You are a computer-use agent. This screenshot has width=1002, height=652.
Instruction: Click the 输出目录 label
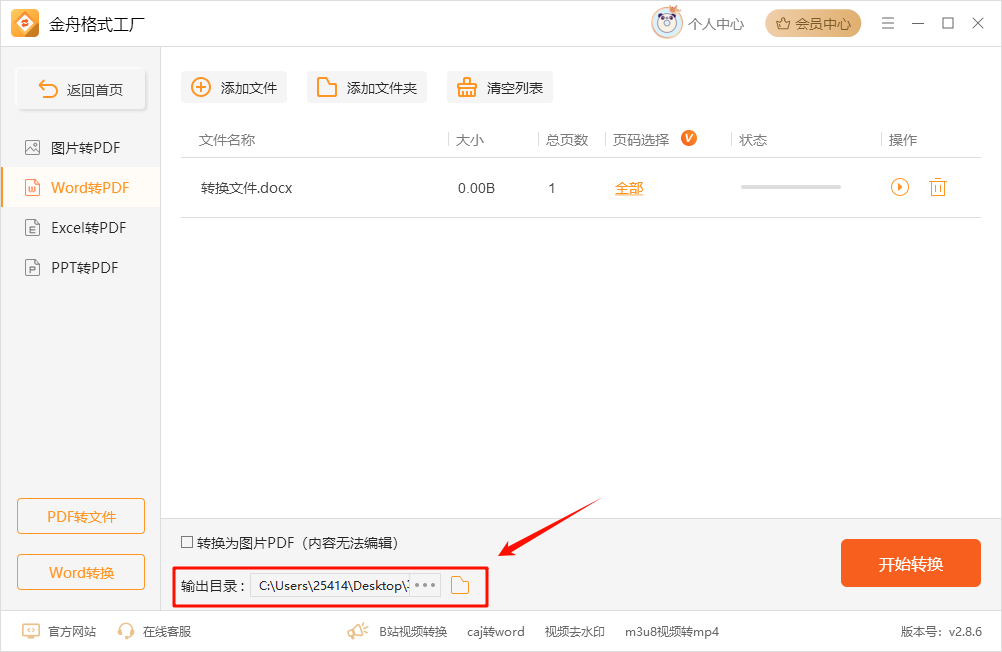[213, 586]
